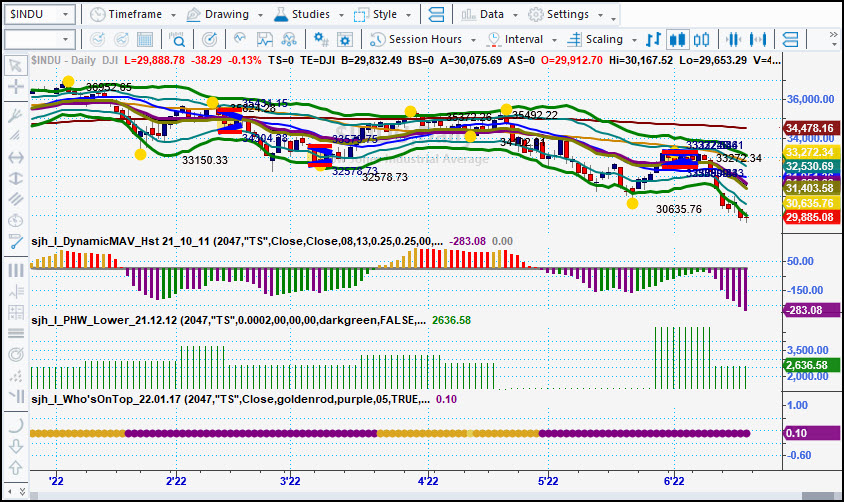
Task: Click the 6'22 date axis label
Action: click(674, 480)
